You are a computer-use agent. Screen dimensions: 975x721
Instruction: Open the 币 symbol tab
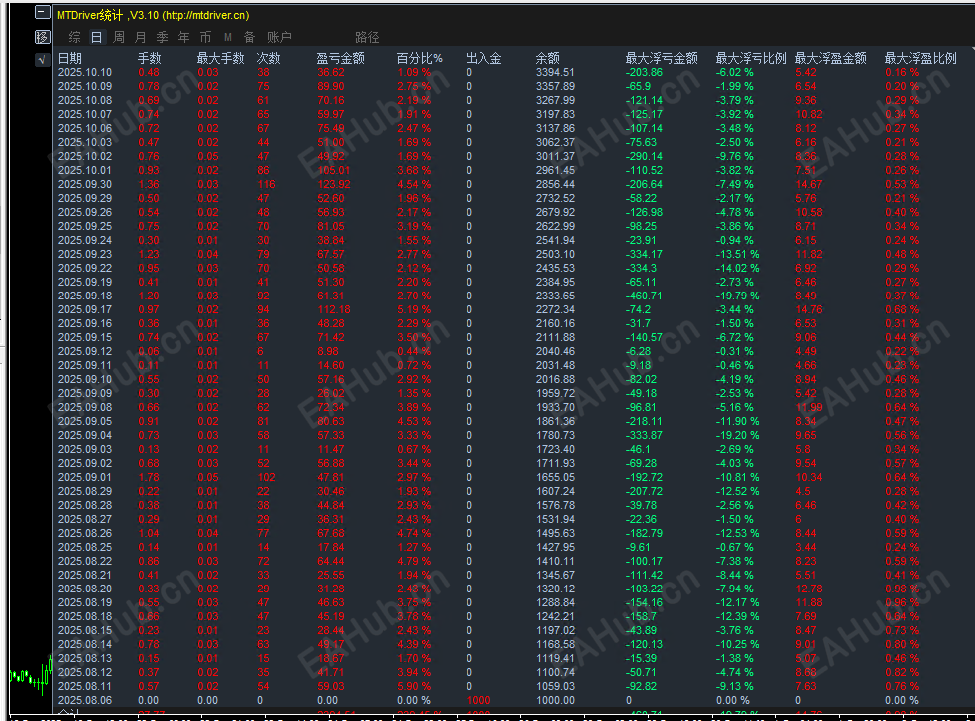(x=205, y=37)
